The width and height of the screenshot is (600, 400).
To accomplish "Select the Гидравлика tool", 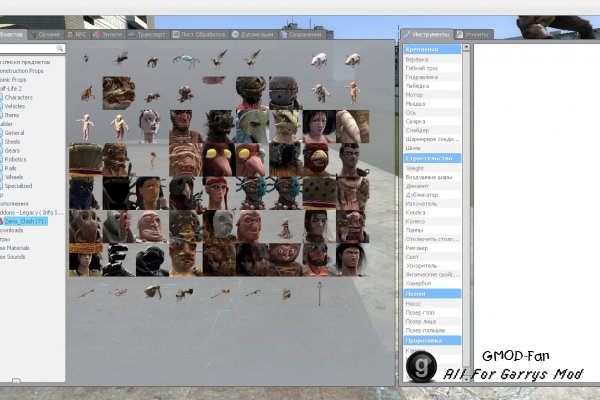I will [x=432, y=77].
